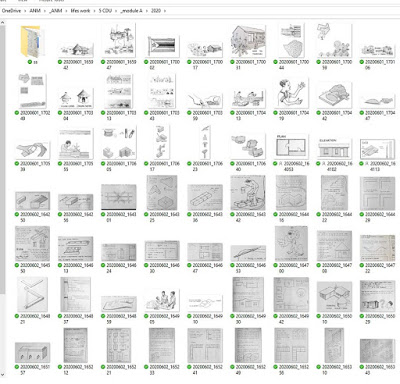The width and height of the screenshot is (400, 384).
Task: Select the PLAN floor plan thumbnail
Action: [x=291, y=147]
